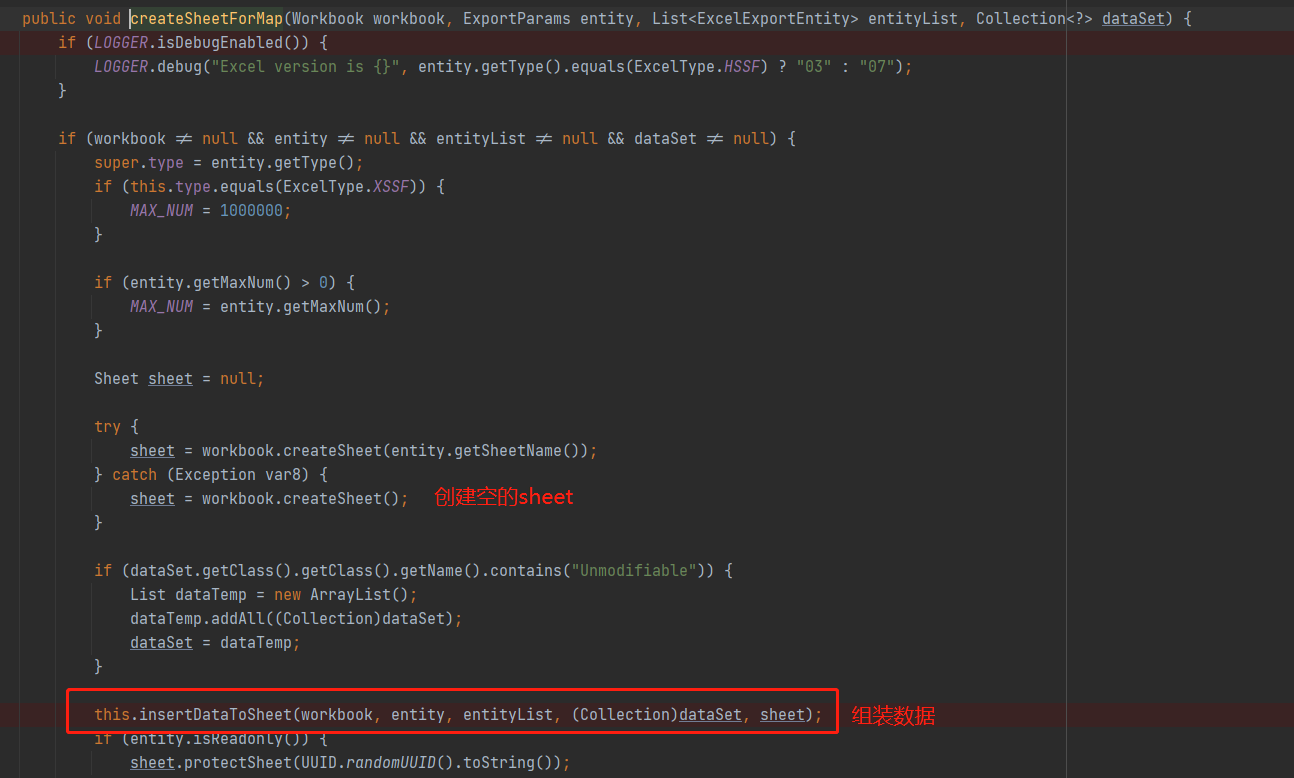Click the 'List<ExcelExportEntity> entityList' parameter
The height and width of the screenshot is (778, 1294).
(x=804, y=18)
